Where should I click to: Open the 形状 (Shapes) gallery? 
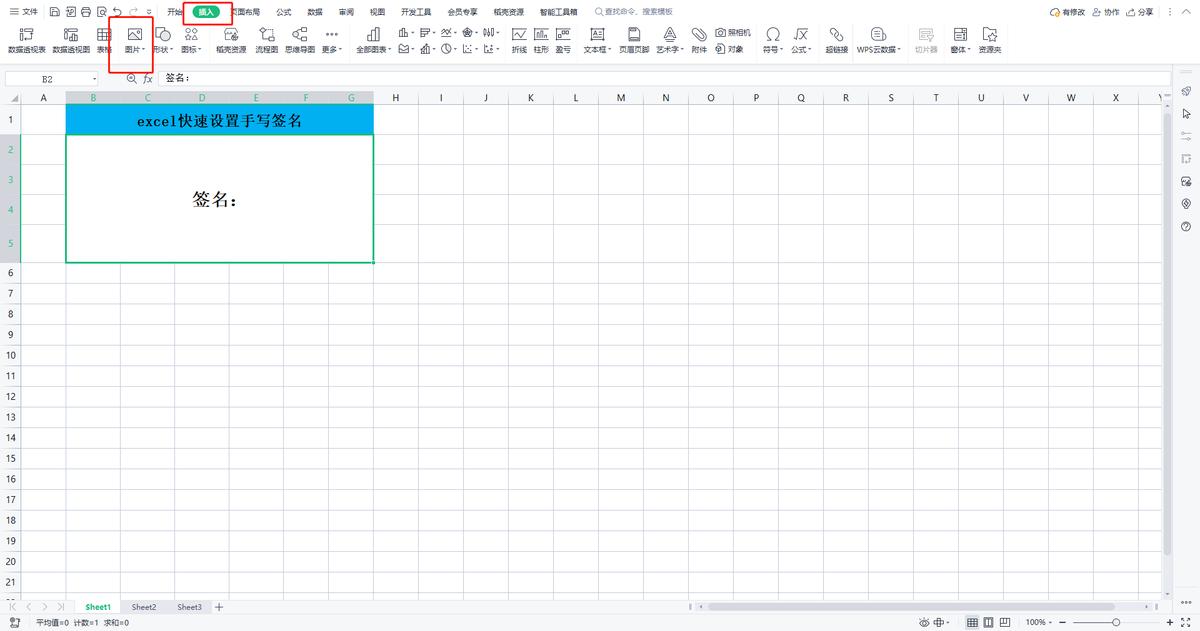(x=162, y=40)
